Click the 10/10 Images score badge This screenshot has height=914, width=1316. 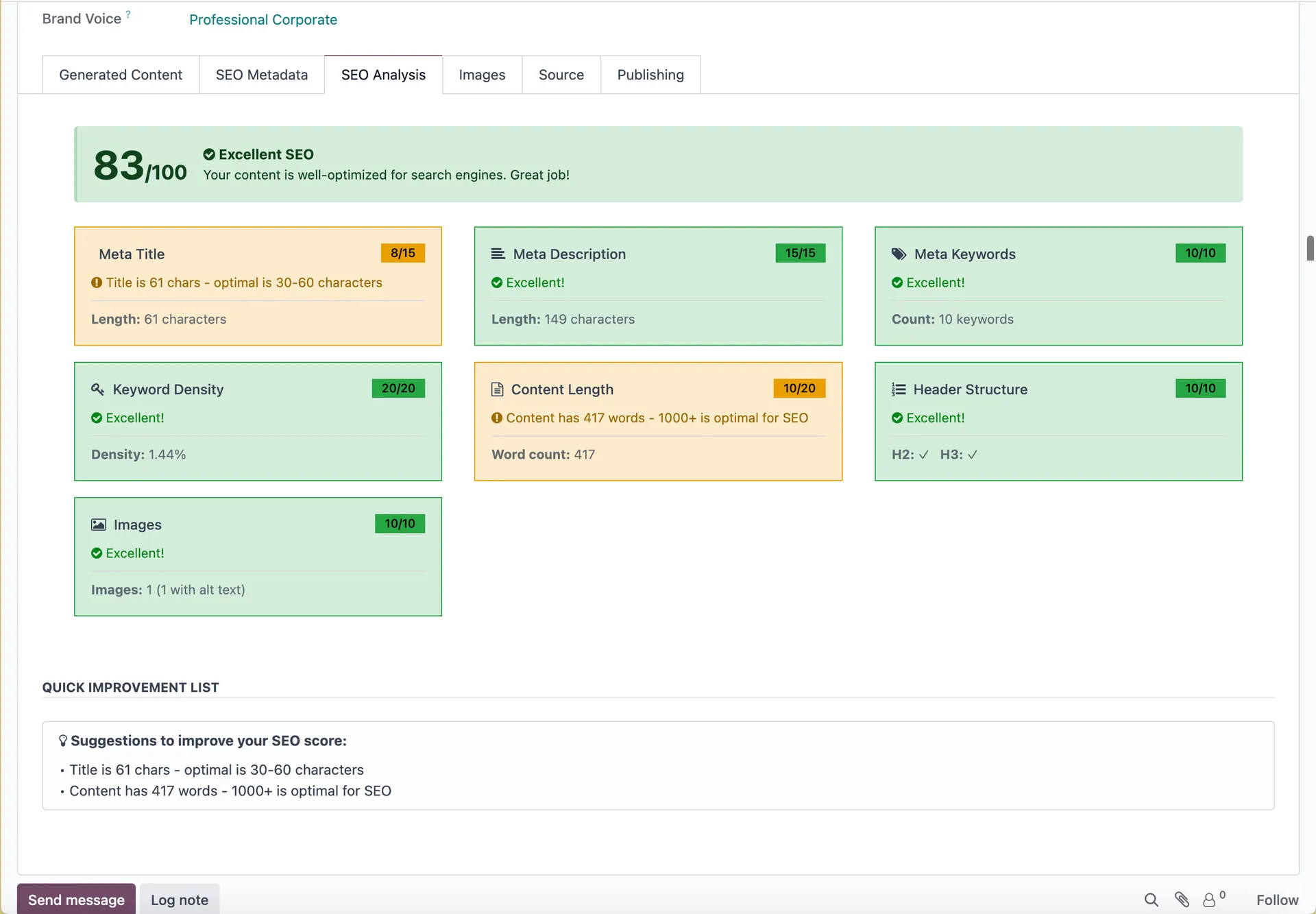pos(400,523)
